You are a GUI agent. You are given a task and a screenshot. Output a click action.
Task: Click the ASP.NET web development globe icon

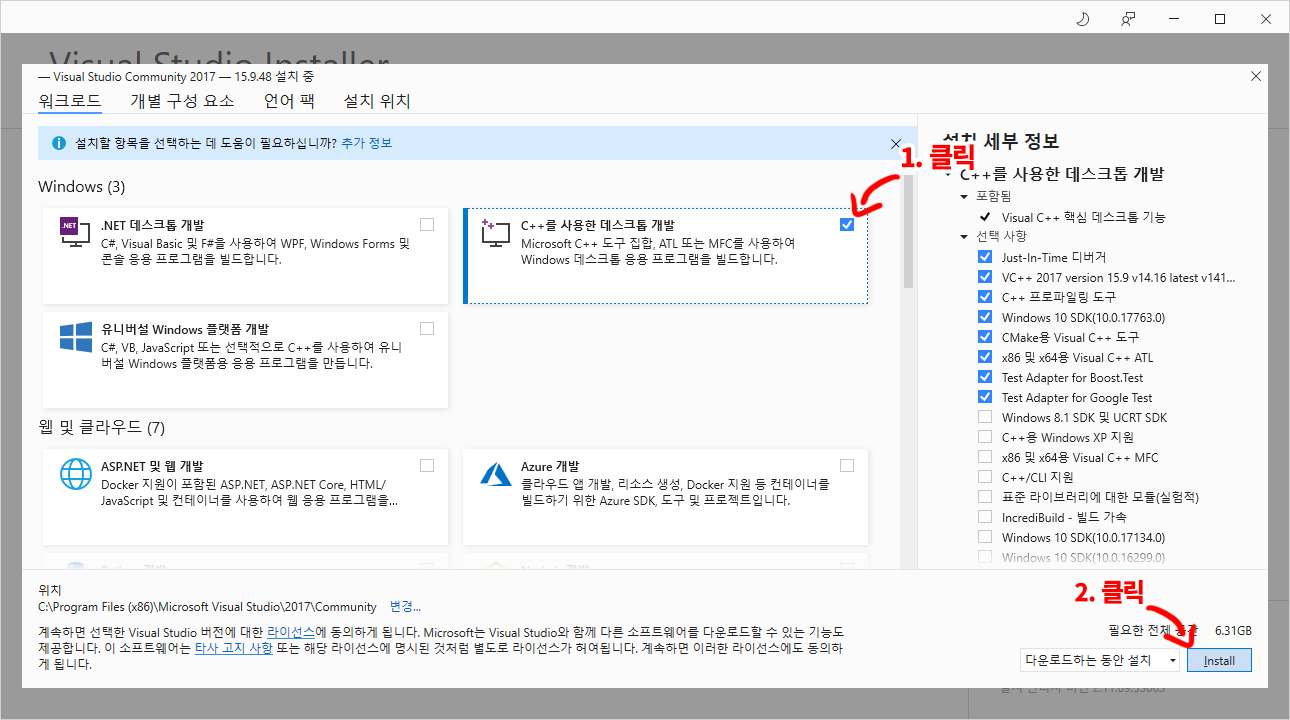[76, 474]
